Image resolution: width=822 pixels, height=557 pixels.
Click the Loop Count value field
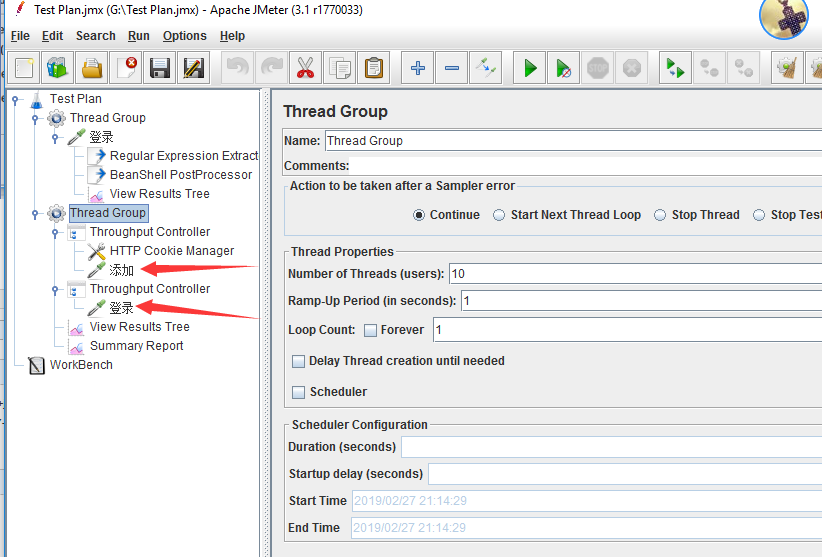pos(628,330)
